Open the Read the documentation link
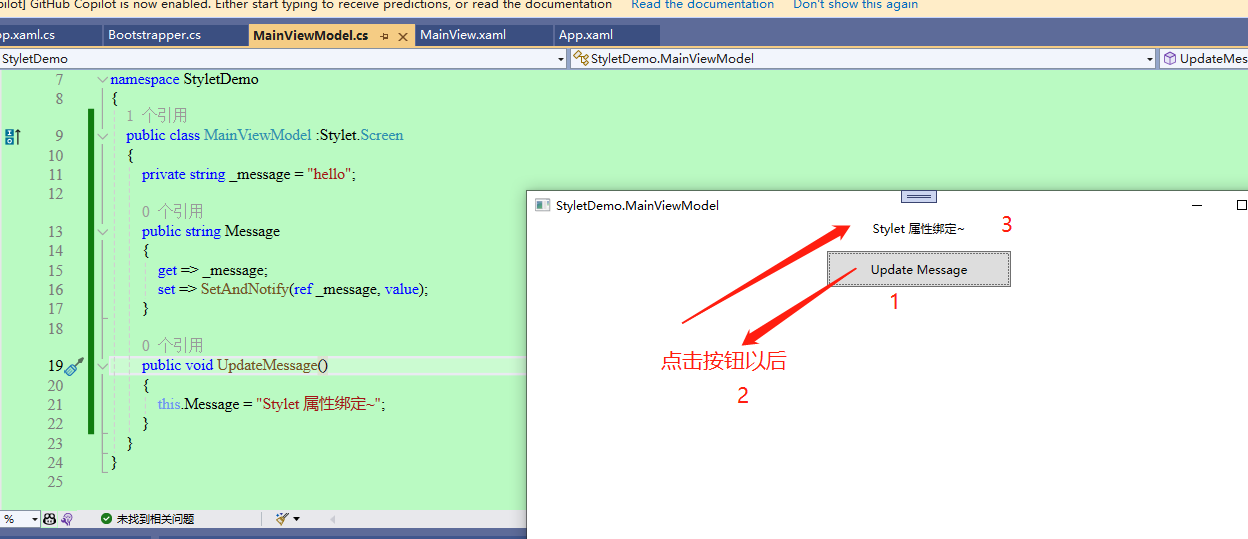Image resolution: width=1248 pixels, height=539 pixels. (x=702, y=5)
